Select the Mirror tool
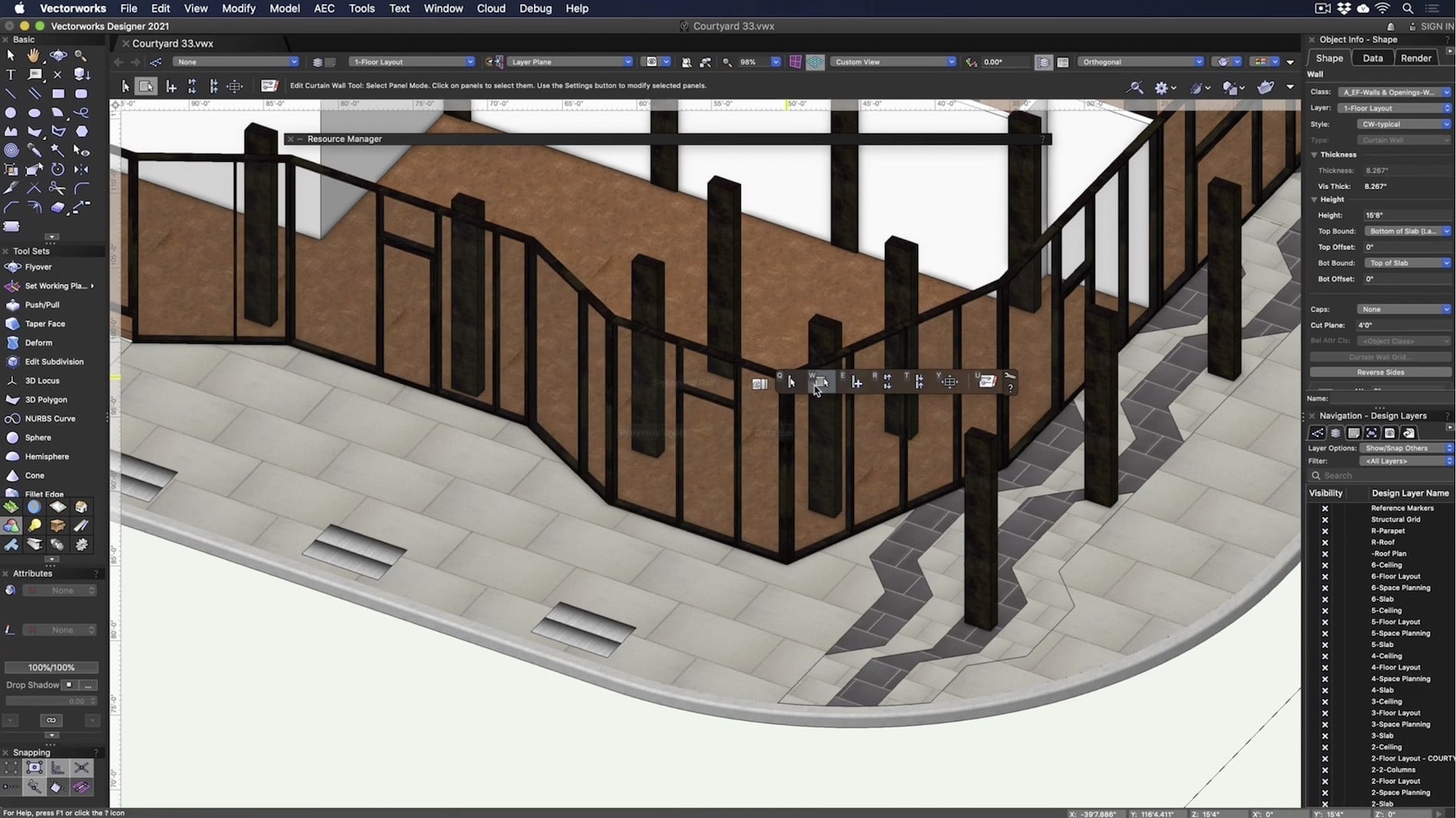The height and width of the screenshot is (818, 1456). click(x=82, y=170)
